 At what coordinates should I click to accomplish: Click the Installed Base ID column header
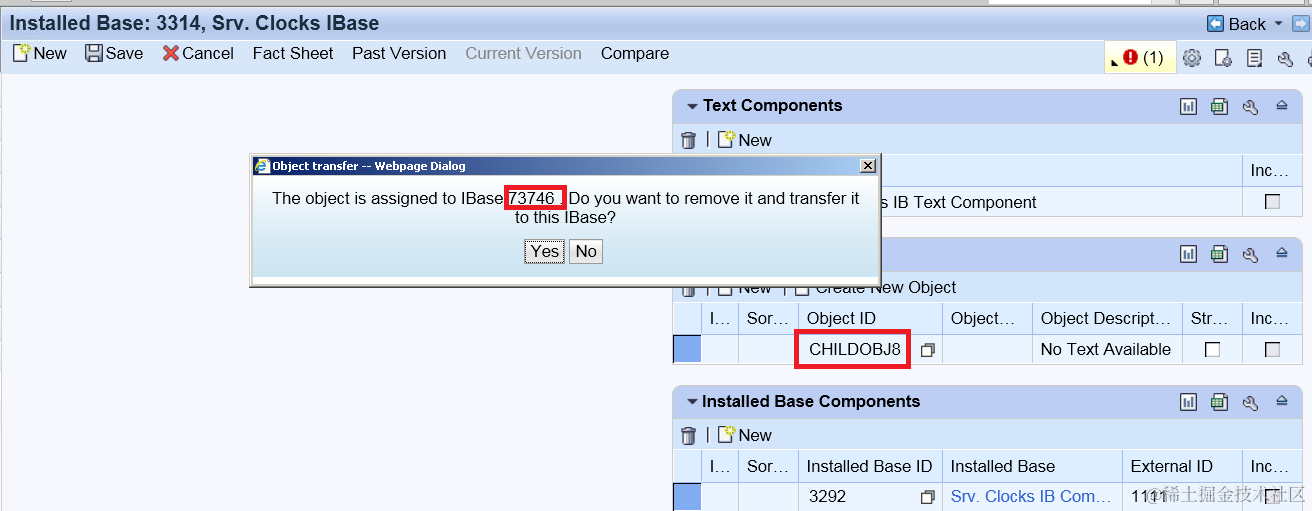coord(869,466)
